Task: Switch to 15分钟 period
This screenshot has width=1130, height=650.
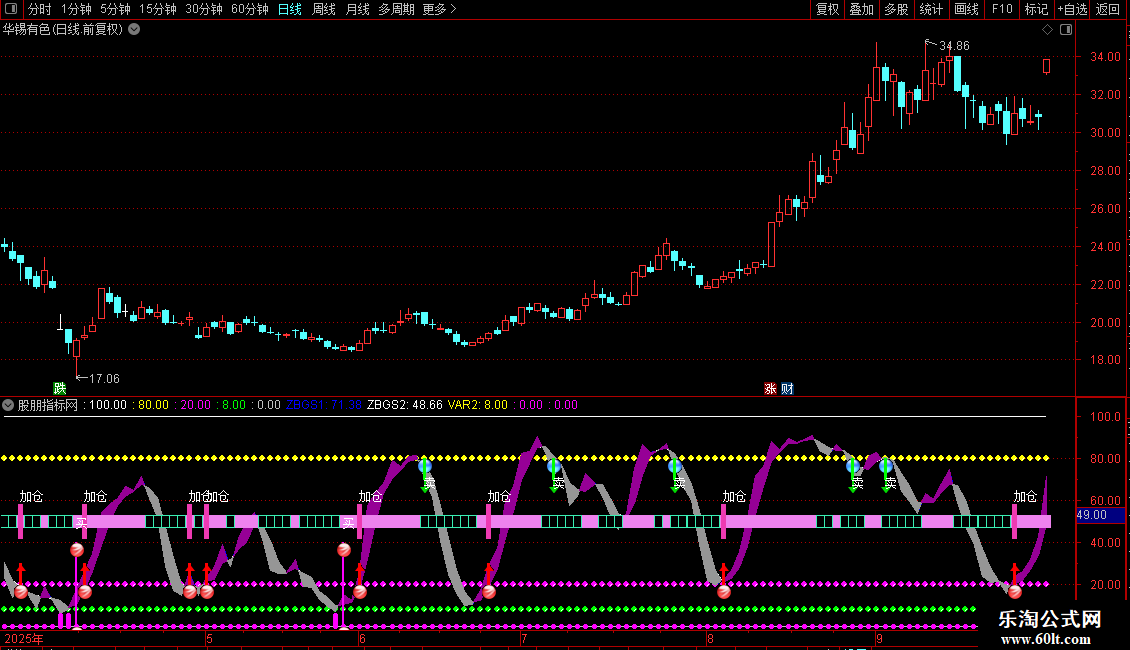Action: click(157, 9)
